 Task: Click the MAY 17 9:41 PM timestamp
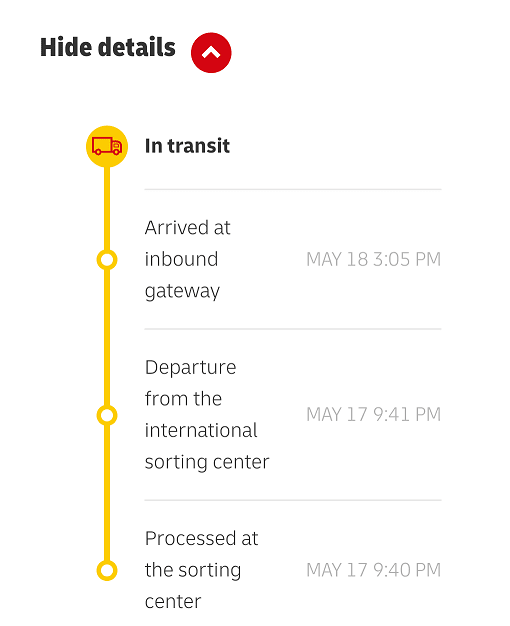(373, 414)
